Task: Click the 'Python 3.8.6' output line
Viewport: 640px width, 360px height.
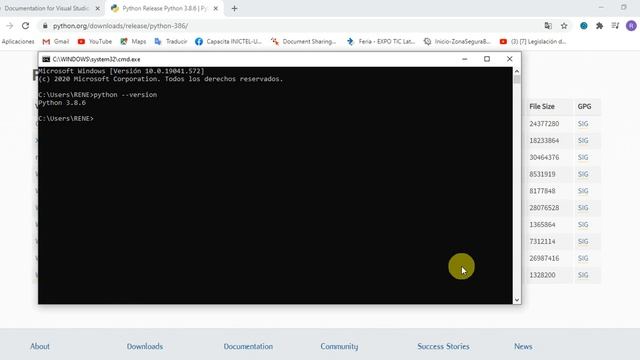Action: [x=62, y=103]
